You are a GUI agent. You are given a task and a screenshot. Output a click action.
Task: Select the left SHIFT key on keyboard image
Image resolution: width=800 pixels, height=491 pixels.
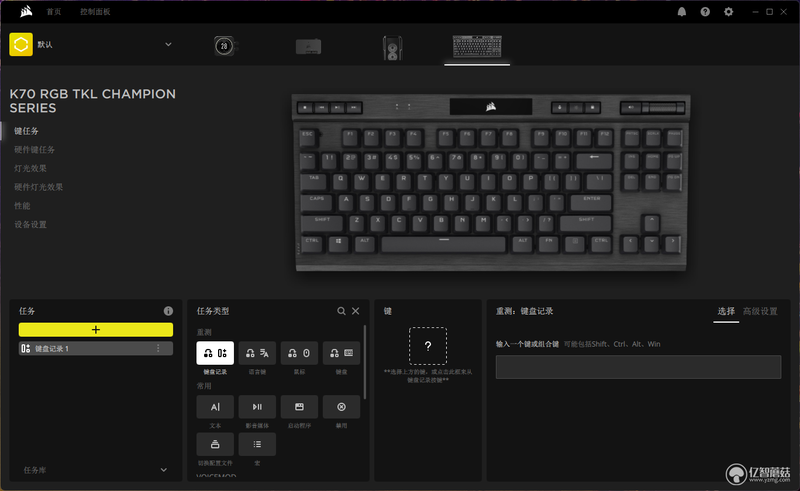tap(322, 223)
